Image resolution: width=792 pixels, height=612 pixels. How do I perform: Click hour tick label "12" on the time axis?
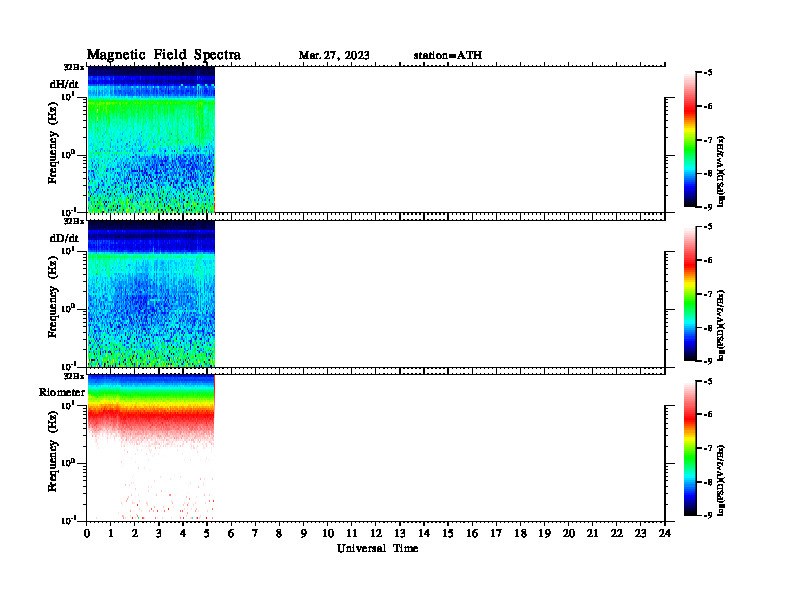point(376,533)
